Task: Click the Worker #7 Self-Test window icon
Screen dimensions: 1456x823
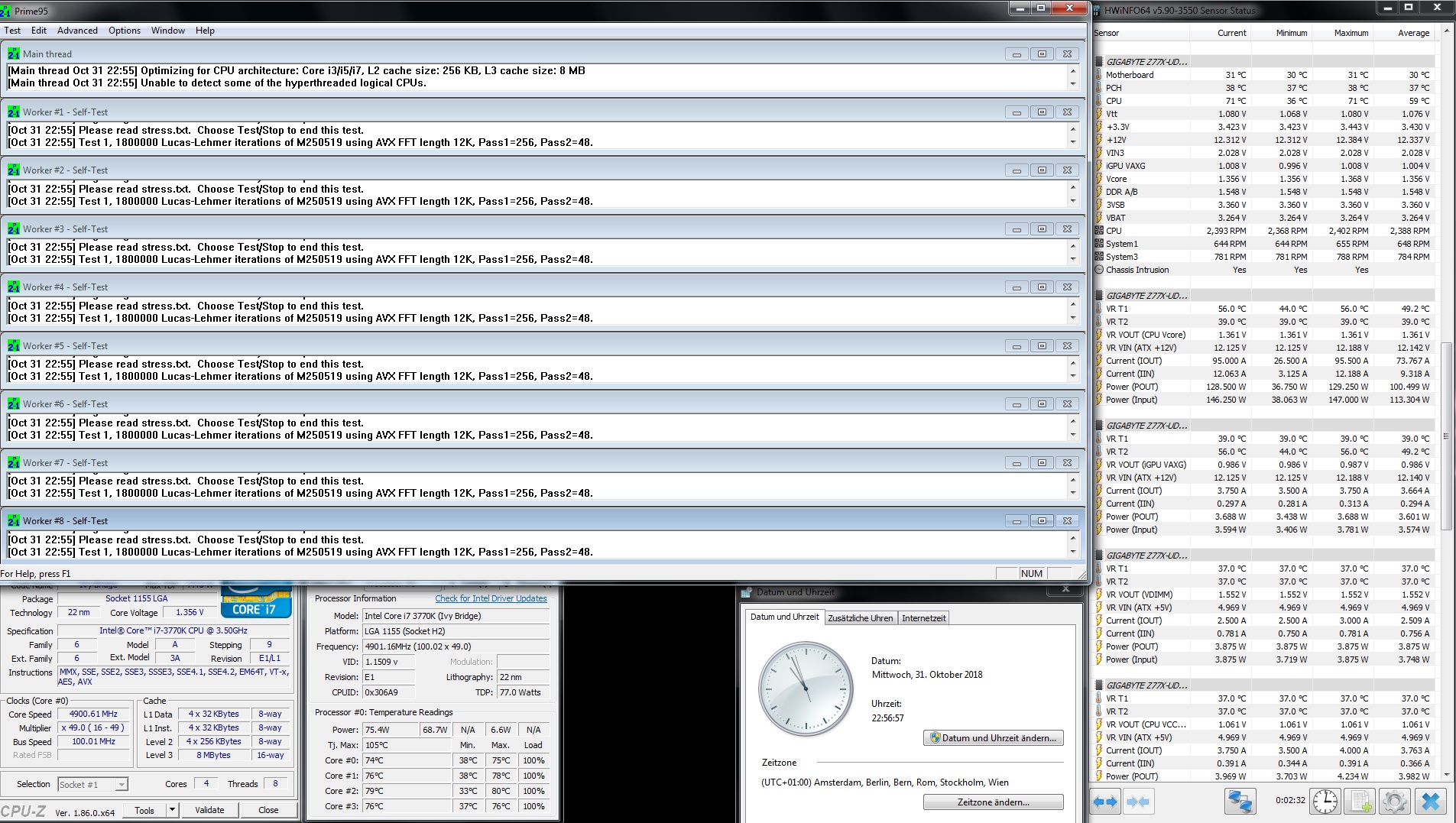Action: [x=14, y=463]
